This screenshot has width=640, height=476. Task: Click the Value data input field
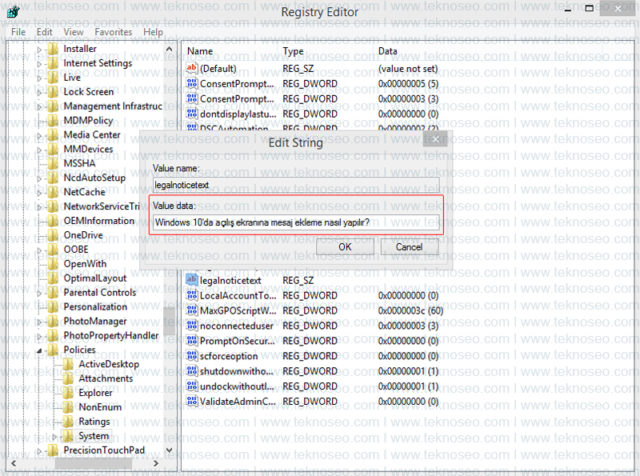(x=297, y=222)
